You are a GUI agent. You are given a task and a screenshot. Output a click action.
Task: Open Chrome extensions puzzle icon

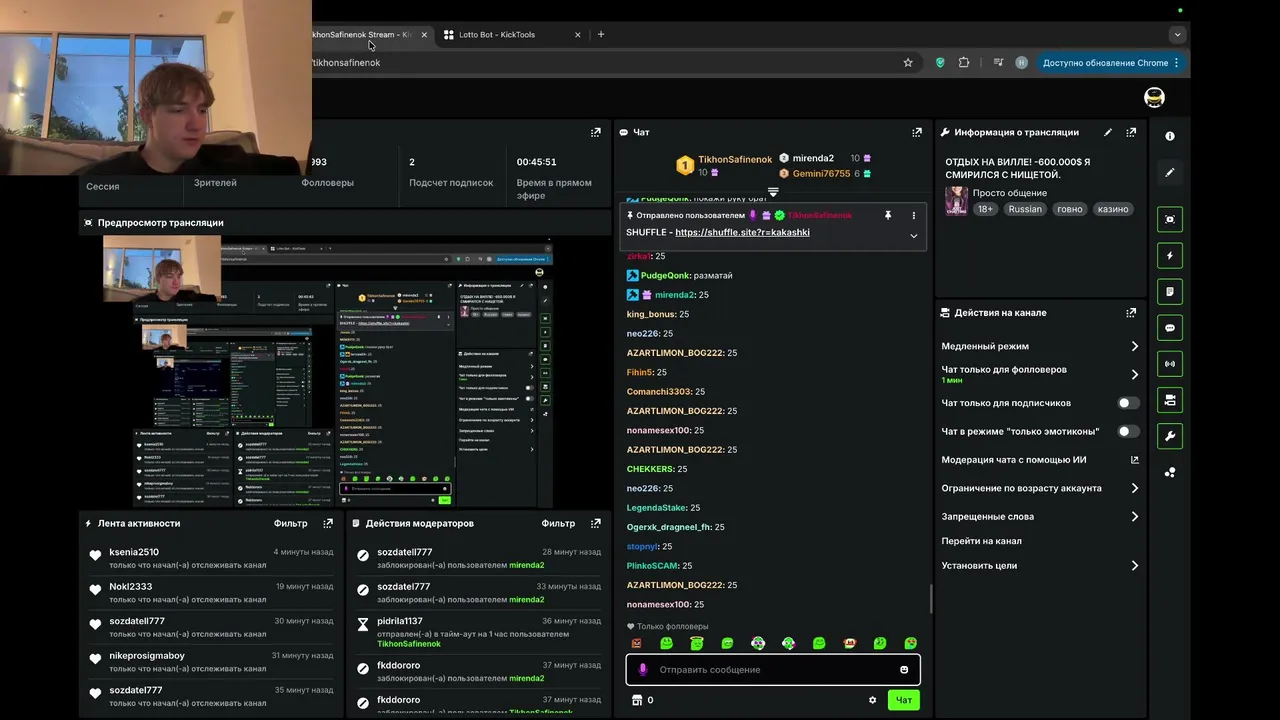[964, 62]
